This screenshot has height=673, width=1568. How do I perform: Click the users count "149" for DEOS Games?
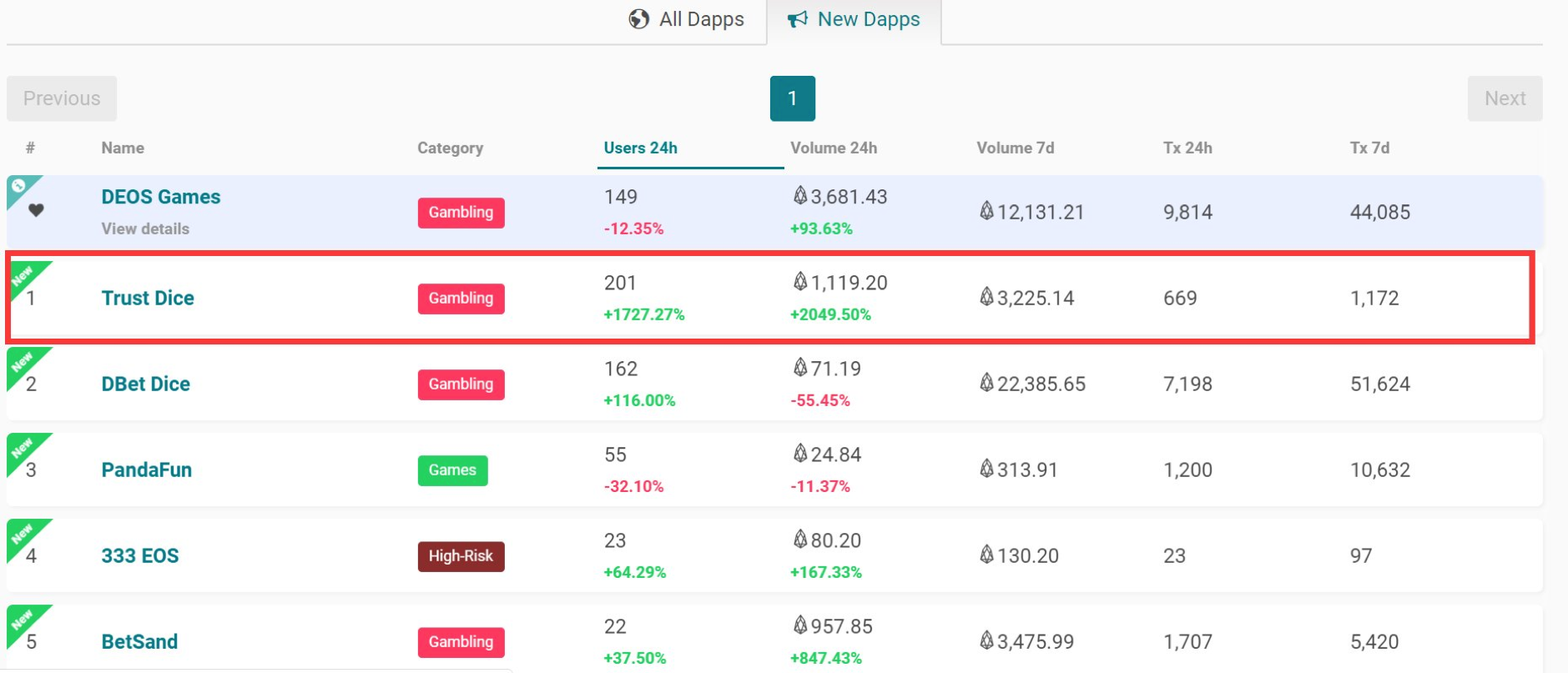(621, 197)
